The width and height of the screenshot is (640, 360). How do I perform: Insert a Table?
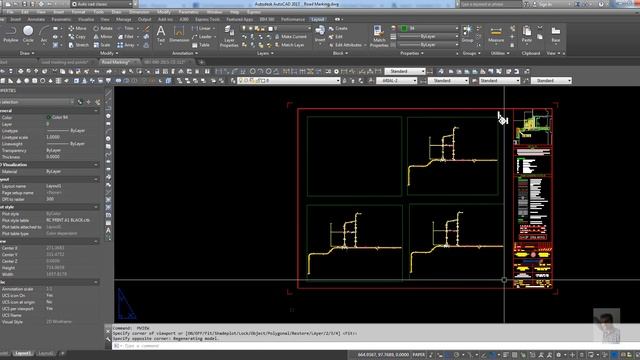[x=201, y=45]
